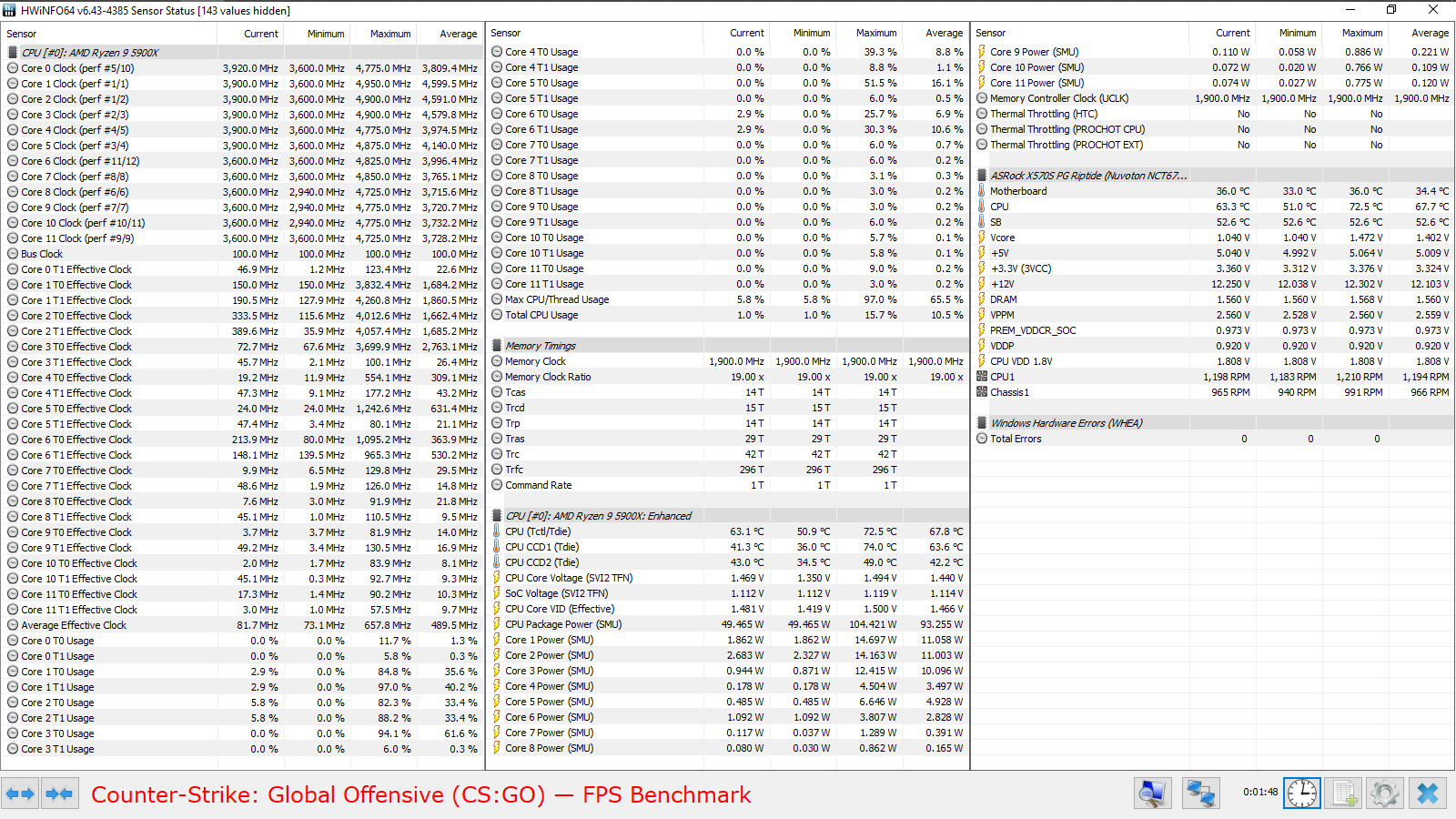The width and height of the screenshot is (1456, 819).
Task: Select the CPU CCD2 (Tdie) label
Action: click(541, 562)
